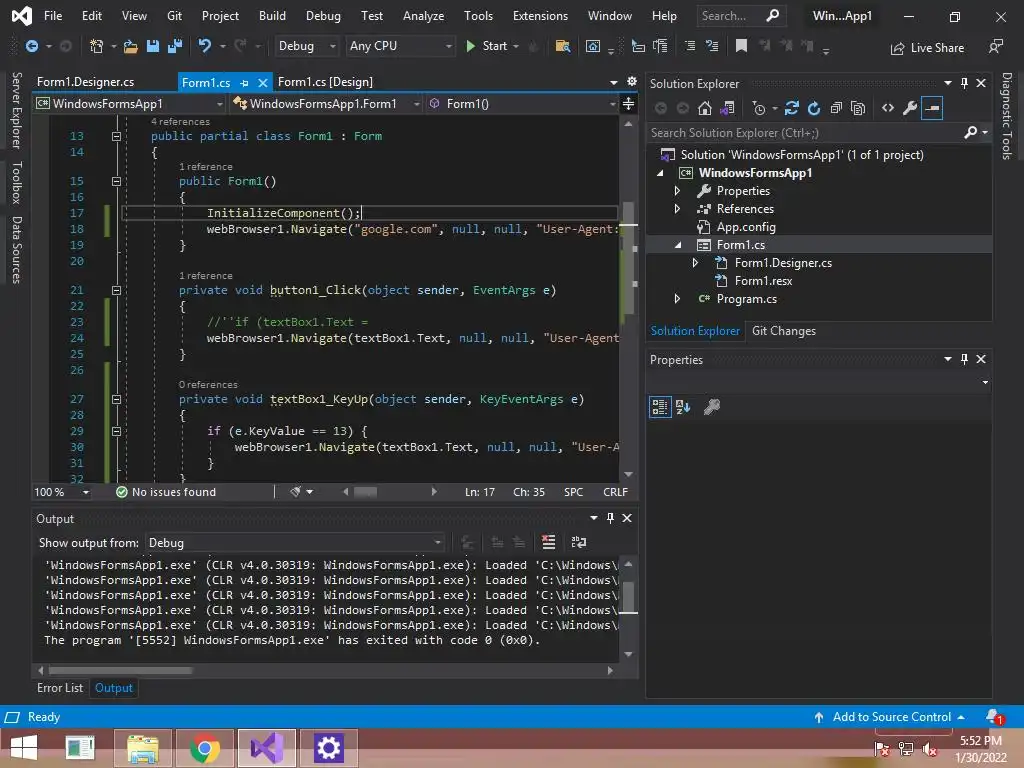Open project properties via the wrench icon

pos(909,108)
